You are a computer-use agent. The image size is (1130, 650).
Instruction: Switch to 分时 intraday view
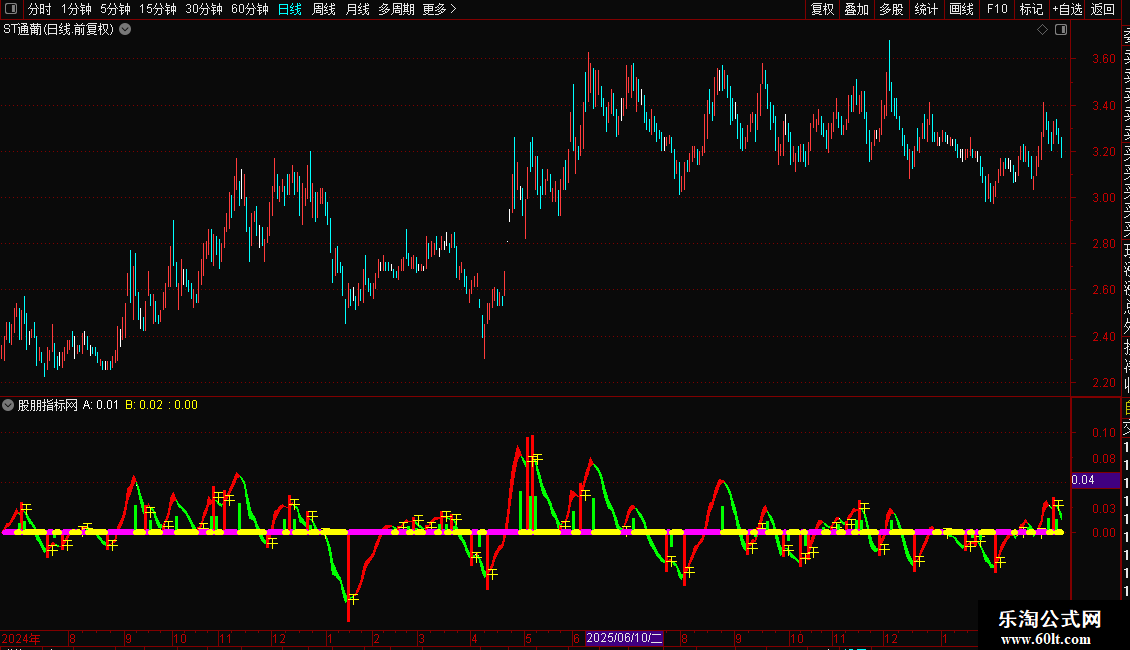40,9
